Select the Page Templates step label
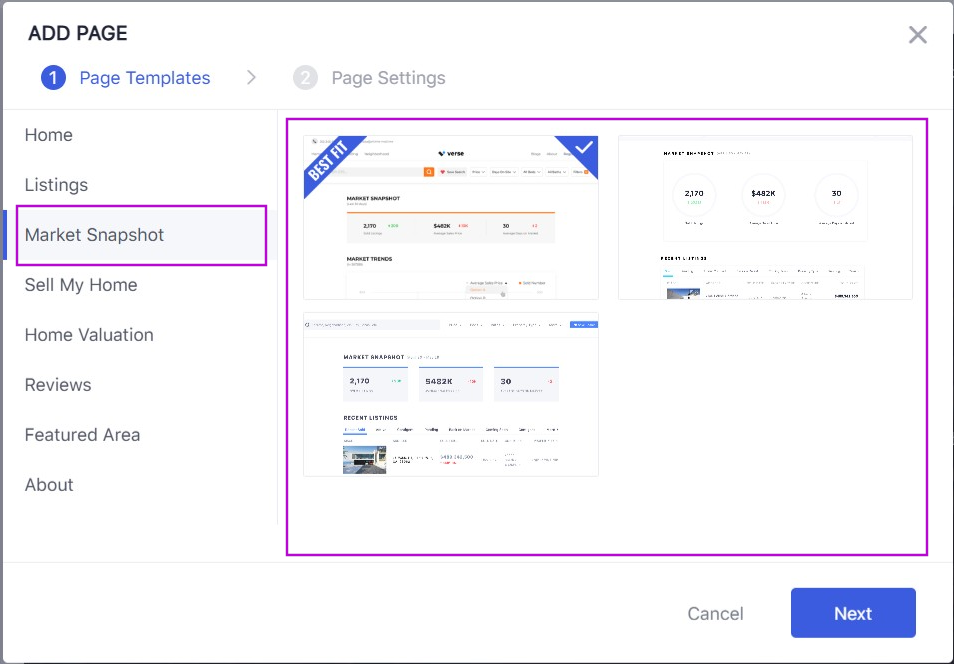This screenshot has height=667, width=954. tap(145, 78)
